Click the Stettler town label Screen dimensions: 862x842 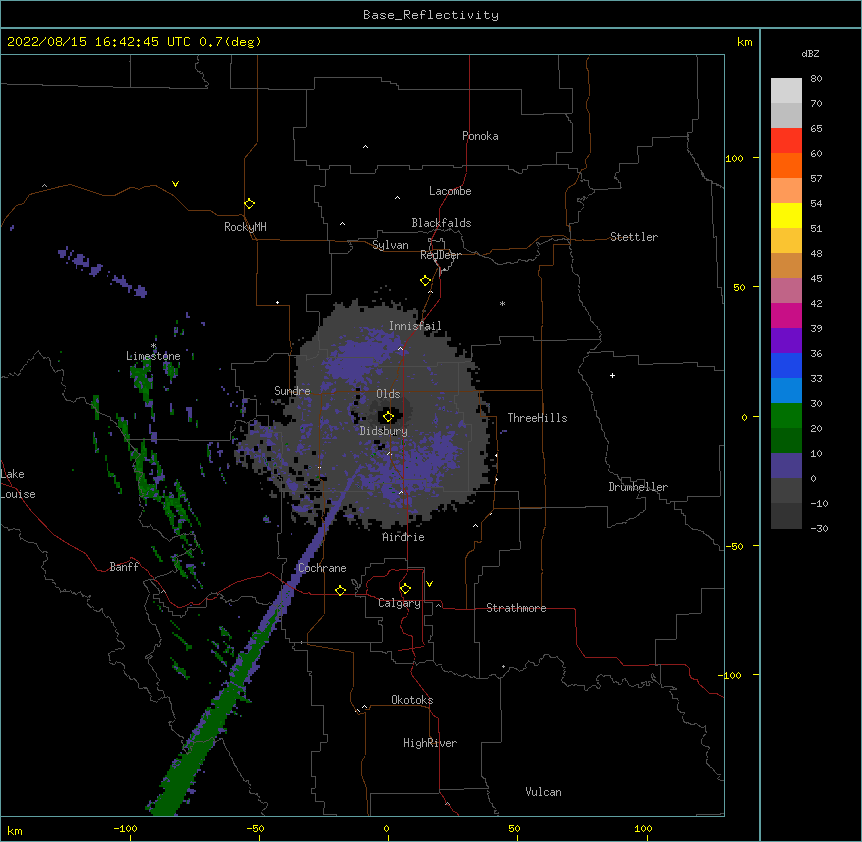pyautogui.click(x=634, y=237)
